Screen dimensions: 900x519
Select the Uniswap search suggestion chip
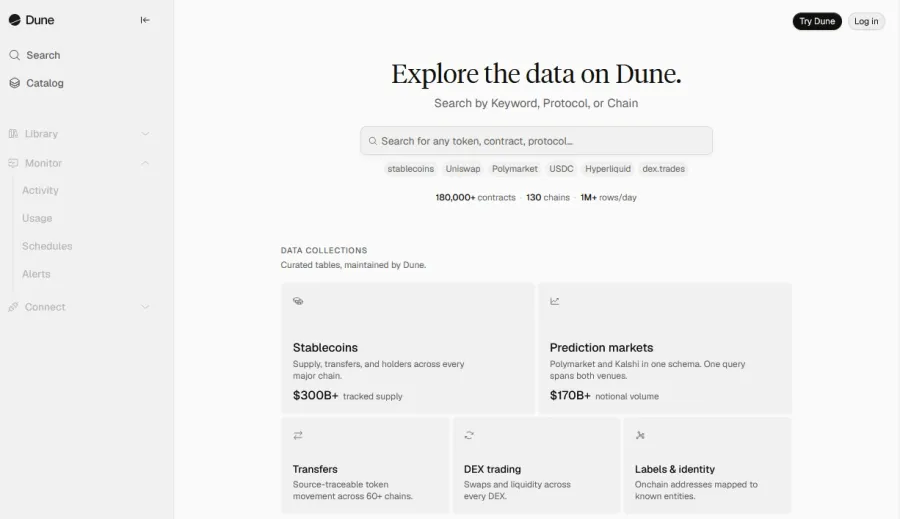[x=463, y=169]
